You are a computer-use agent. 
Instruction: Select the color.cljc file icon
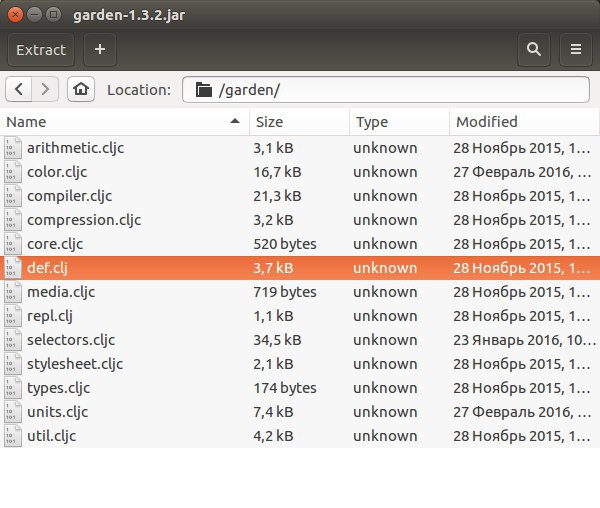[x=13, y=172]
